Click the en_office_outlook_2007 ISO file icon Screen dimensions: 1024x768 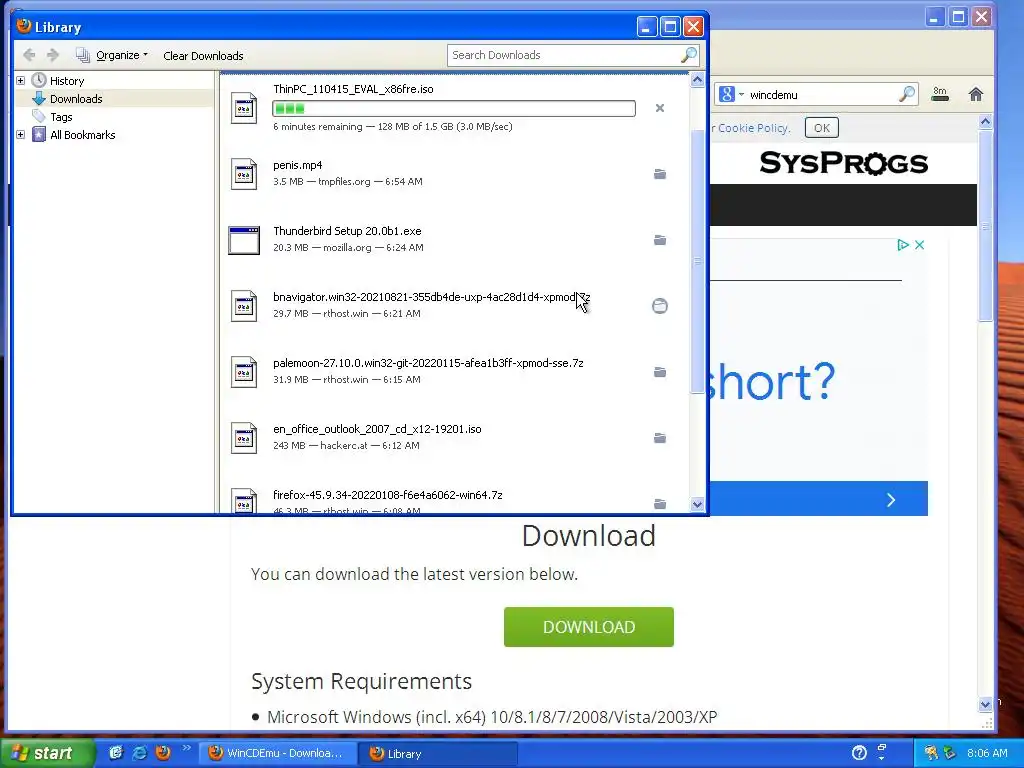click(x=244, y=438)
